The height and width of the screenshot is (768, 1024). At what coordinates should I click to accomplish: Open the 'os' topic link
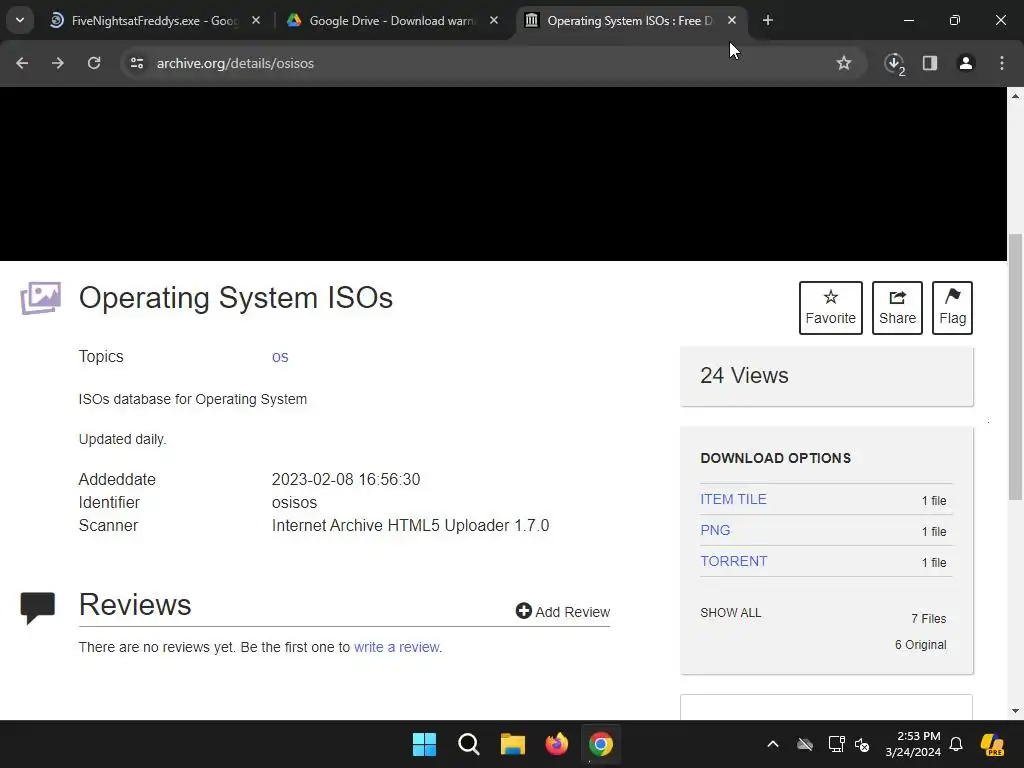point(280,357)
